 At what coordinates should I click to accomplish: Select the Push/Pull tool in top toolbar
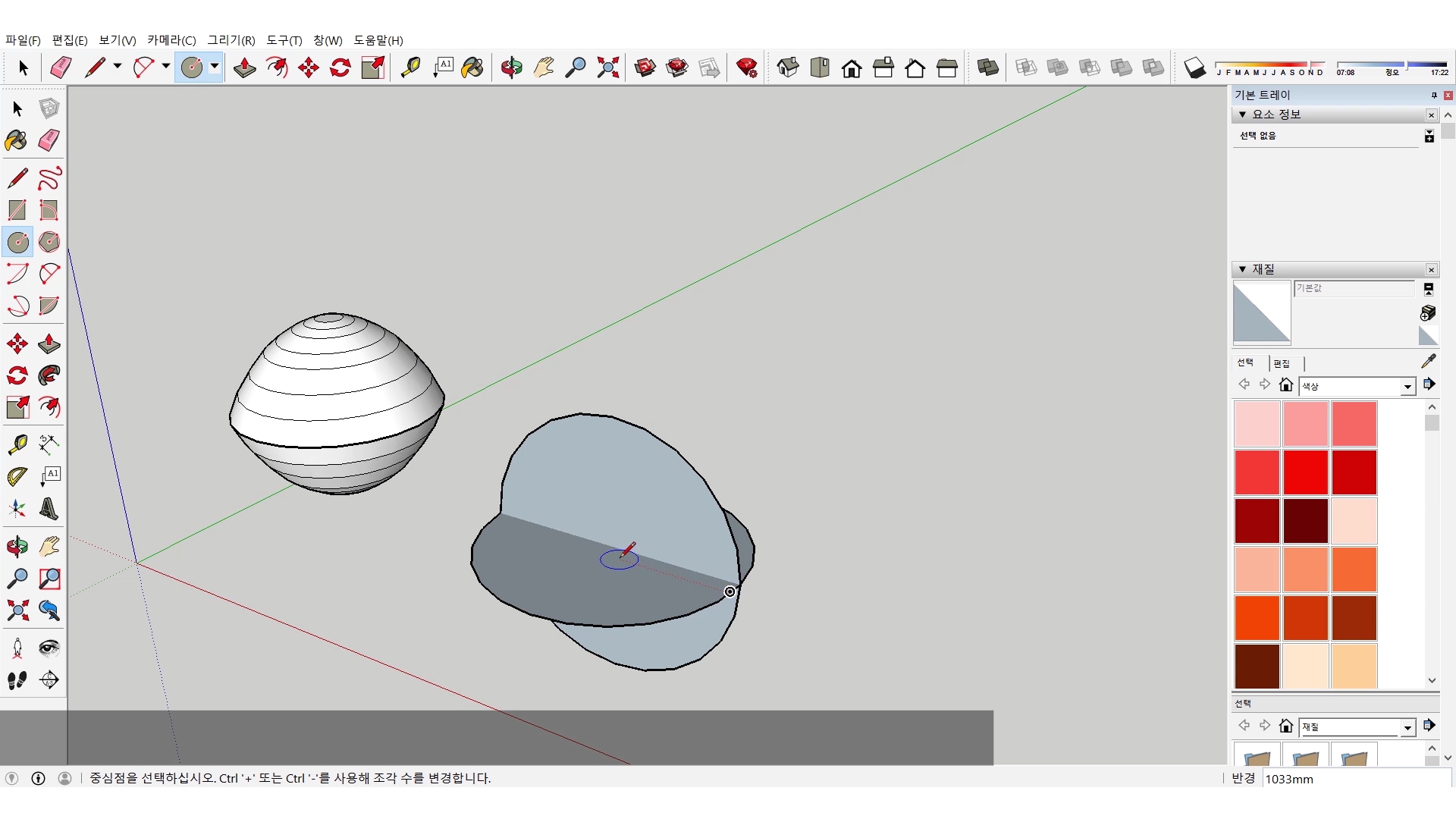point(244,68)
